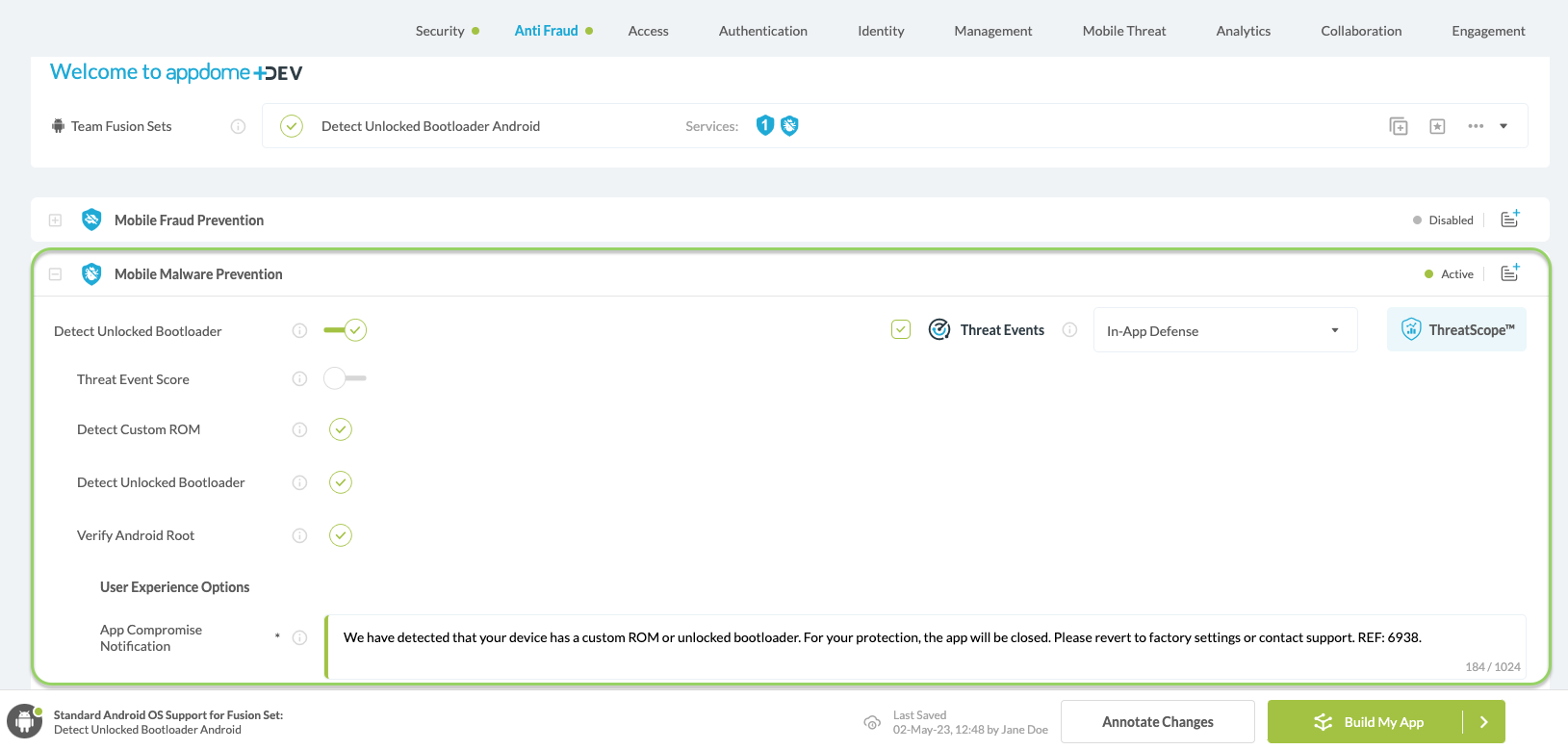Image resolution: width=1568 pixels, height=750 pixels.
Task: Click the add-note icon for Mobile Fraud Prevention
Action: 1509,220
